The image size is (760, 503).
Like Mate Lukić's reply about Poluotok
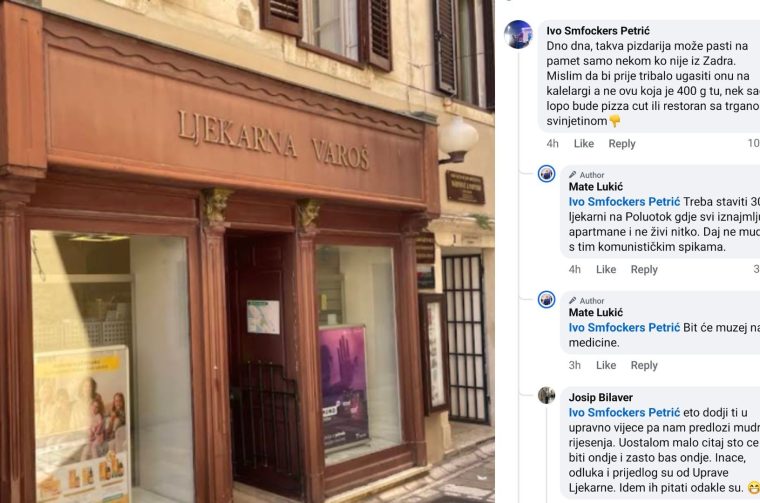pyautogui.click(x=606, y=269)
